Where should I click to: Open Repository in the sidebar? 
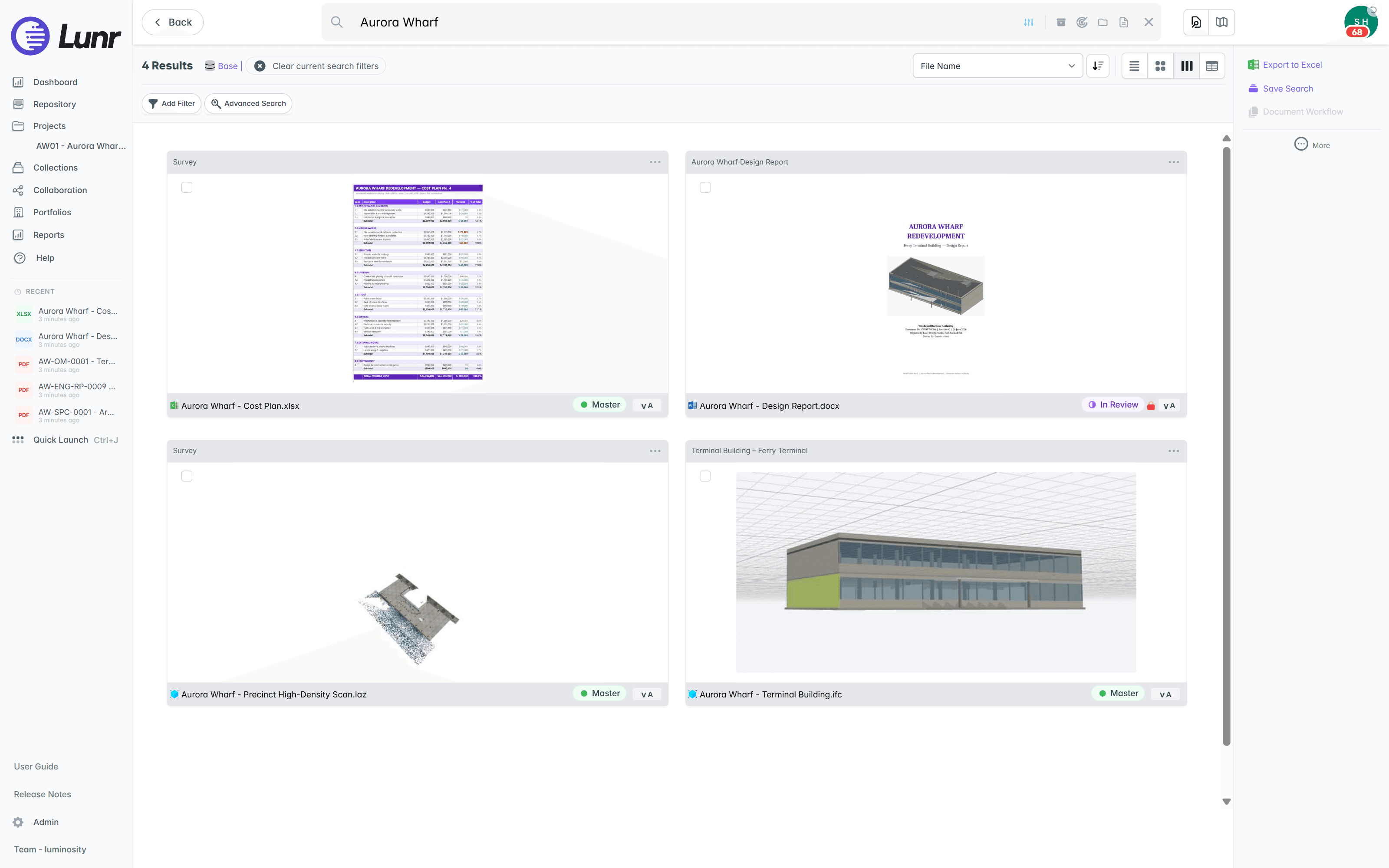point(55,104)
